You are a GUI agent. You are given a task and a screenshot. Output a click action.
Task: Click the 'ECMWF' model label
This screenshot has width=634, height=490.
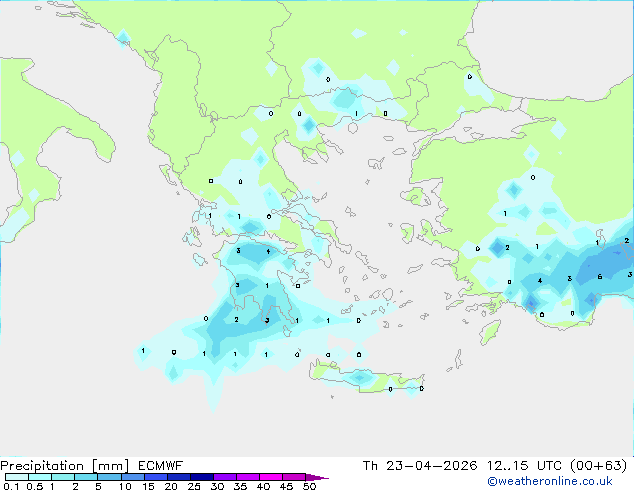(161, 466)
